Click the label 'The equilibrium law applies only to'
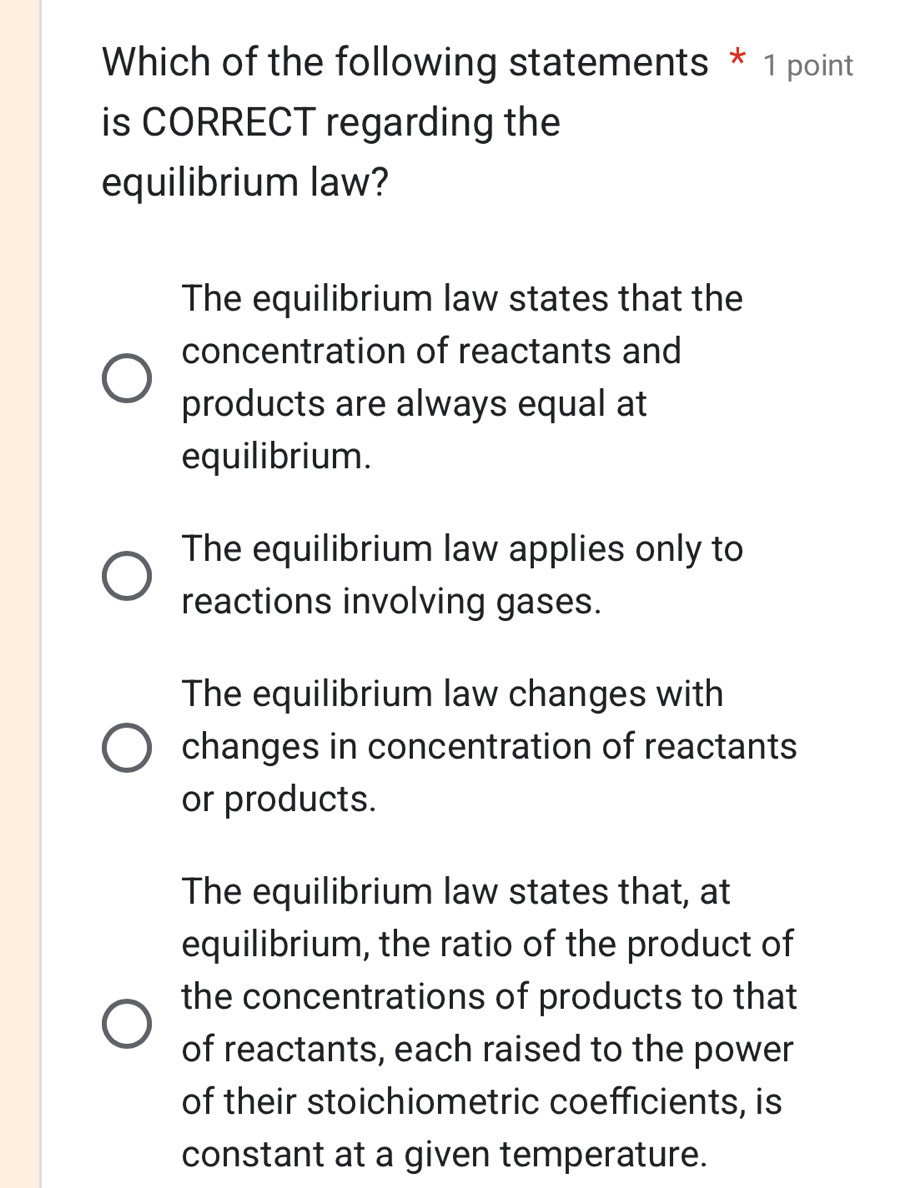Viewport: 911px width, 1188px height. coord(463,549)
